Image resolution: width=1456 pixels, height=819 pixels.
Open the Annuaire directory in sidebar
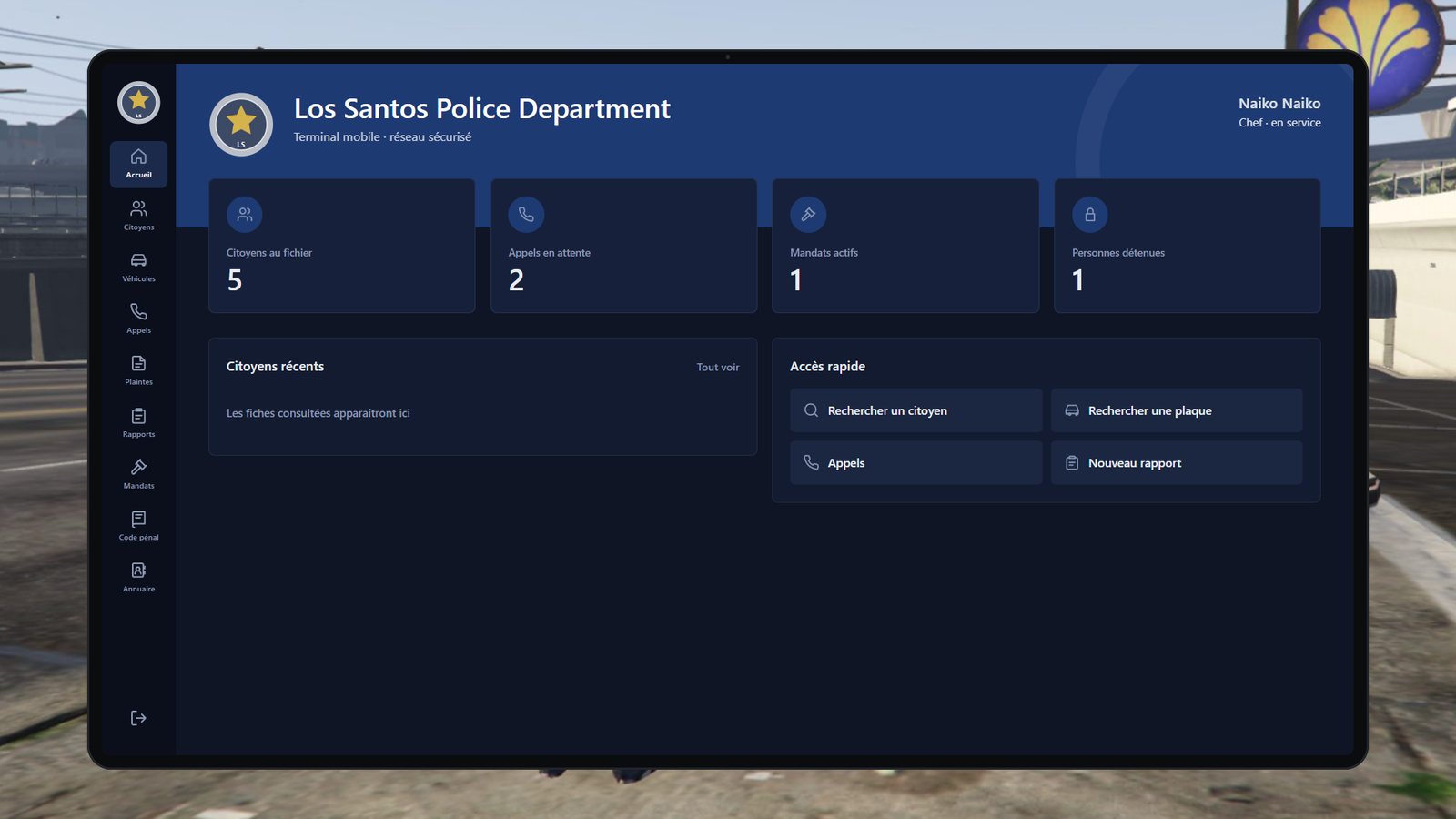pos(138,578)
